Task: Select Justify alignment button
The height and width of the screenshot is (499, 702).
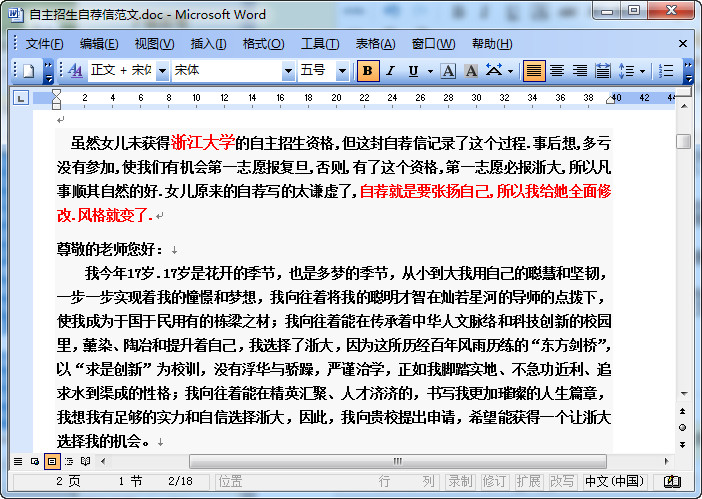Action: click(534, 71)
